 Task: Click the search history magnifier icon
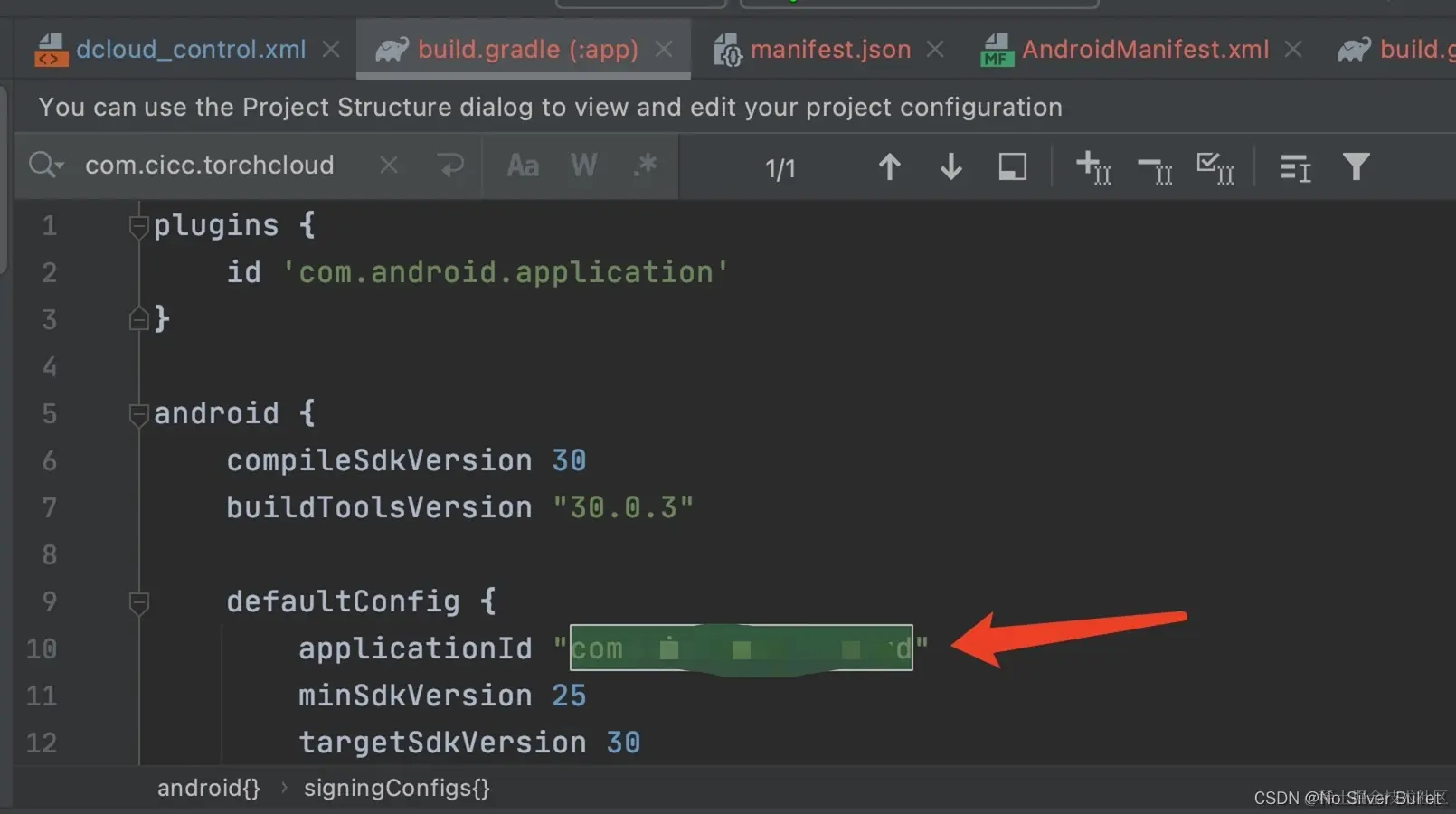point(45,166)
